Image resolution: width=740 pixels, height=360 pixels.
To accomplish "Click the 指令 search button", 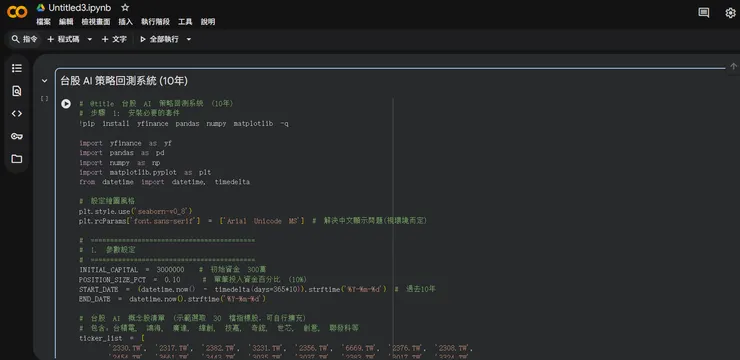I will point(25,39).
